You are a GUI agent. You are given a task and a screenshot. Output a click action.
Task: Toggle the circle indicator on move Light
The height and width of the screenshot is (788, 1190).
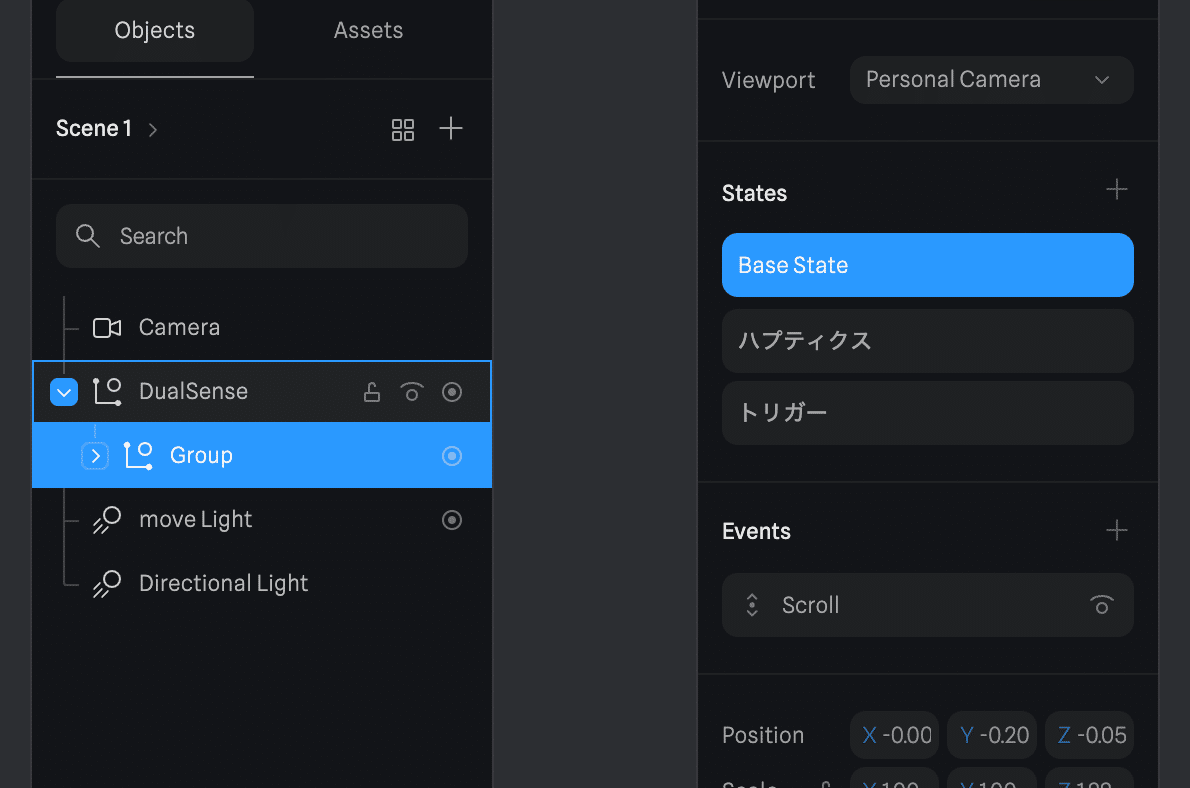452,520
